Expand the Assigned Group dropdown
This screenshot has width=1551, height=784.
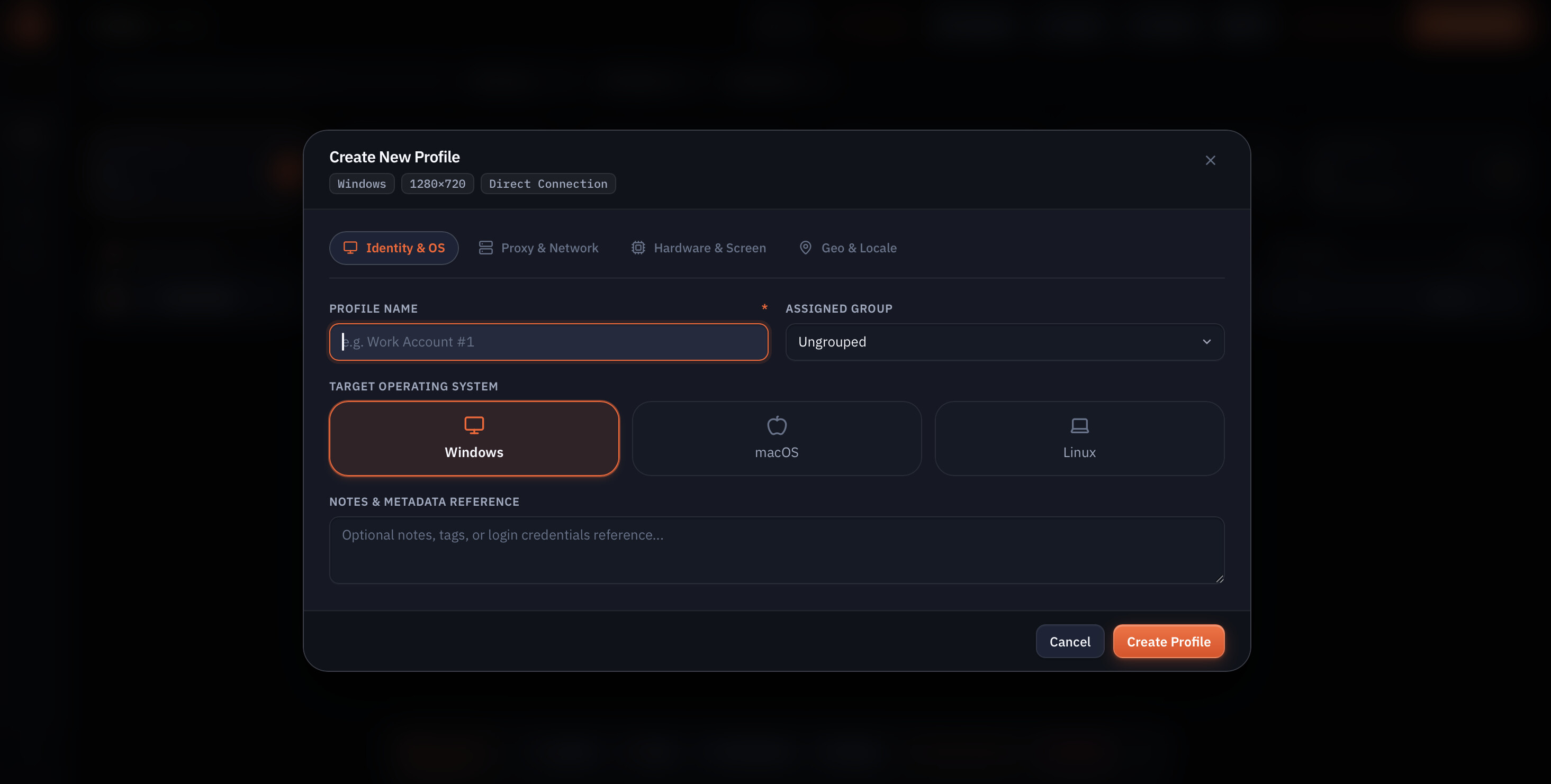pyautogui.click(x=1004, y=342)
